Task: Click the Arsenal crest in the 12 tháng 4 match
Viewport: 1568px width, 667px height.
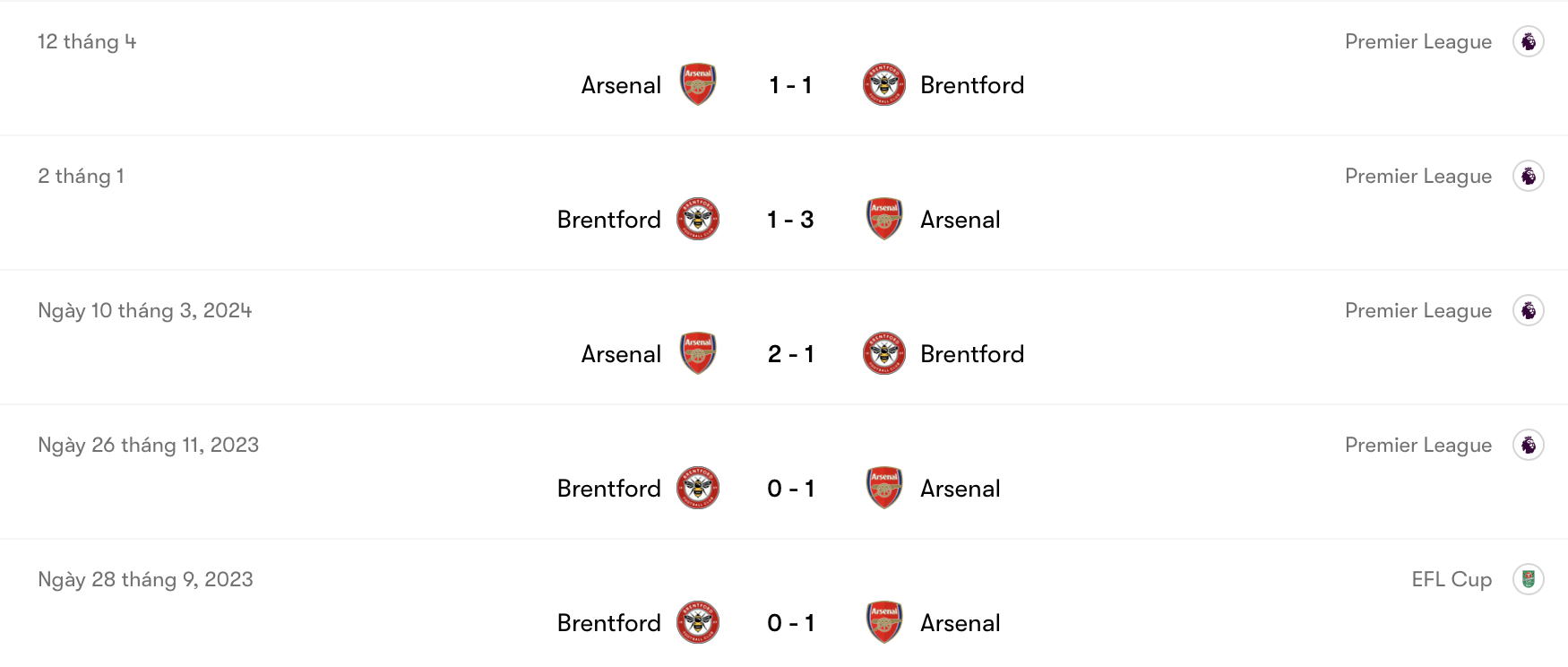Action: [697, 84]
